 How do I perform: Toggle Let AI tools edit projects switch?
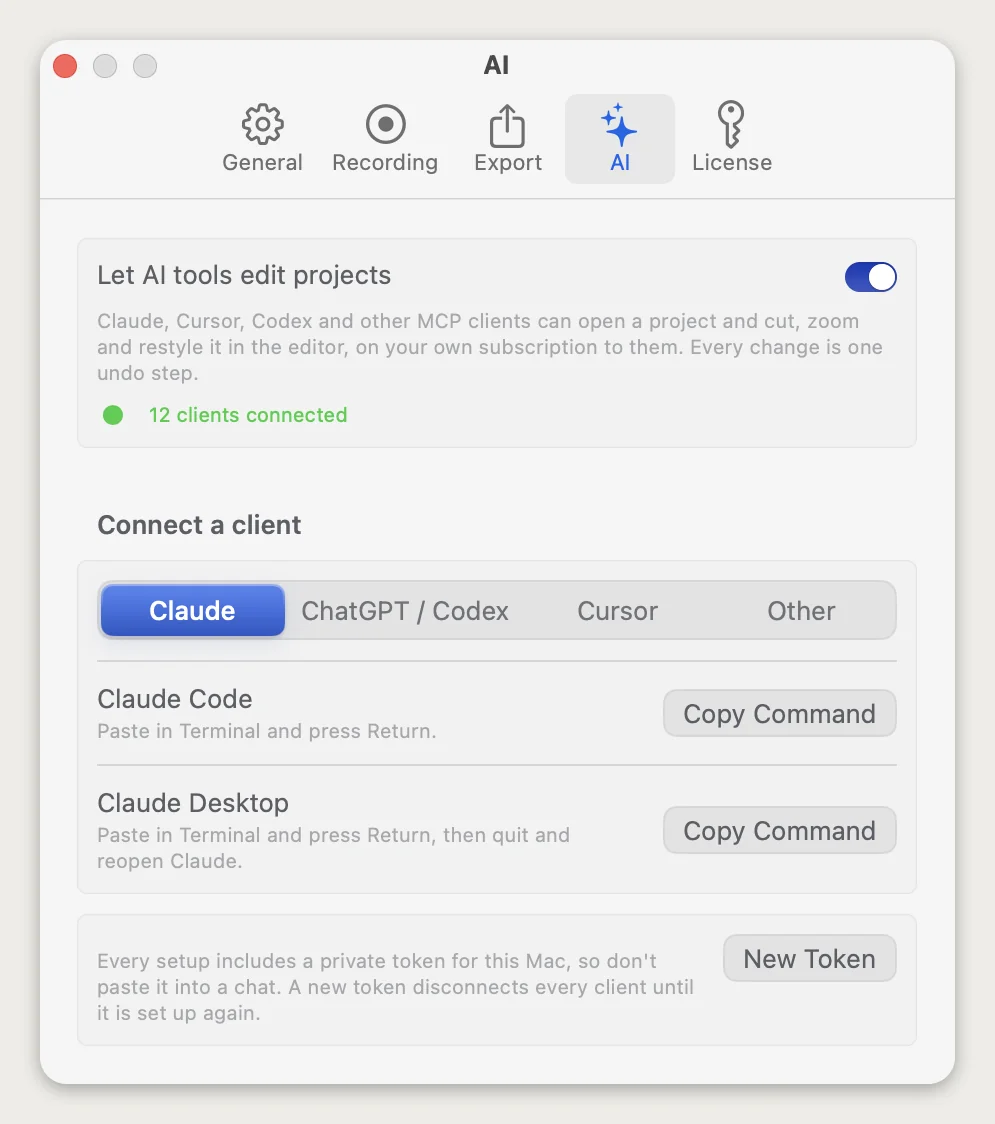pos(870,277)
